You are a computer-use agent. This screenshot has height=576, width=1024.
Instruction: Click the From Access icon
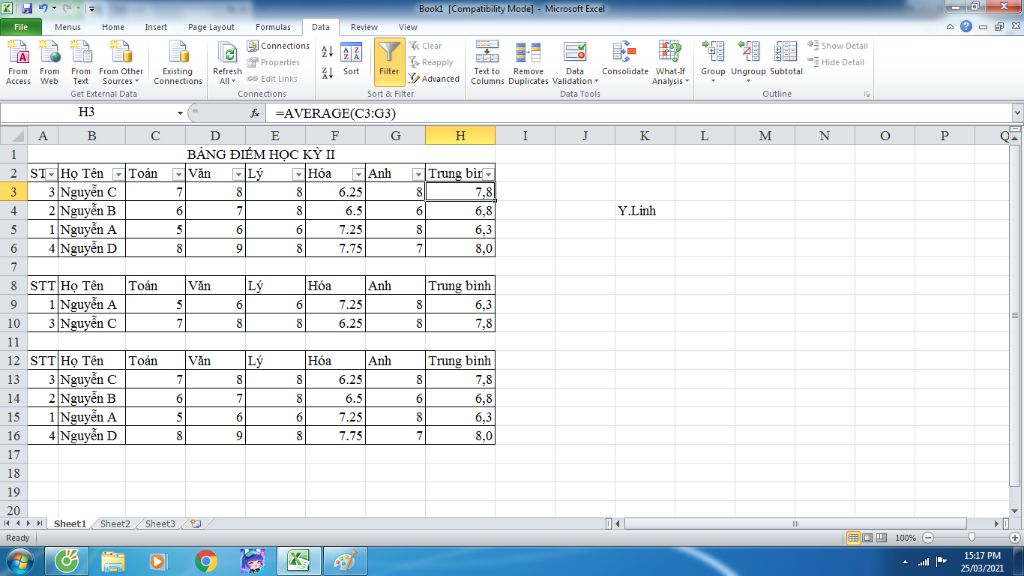pyautogui.click(x=18, y=62)
